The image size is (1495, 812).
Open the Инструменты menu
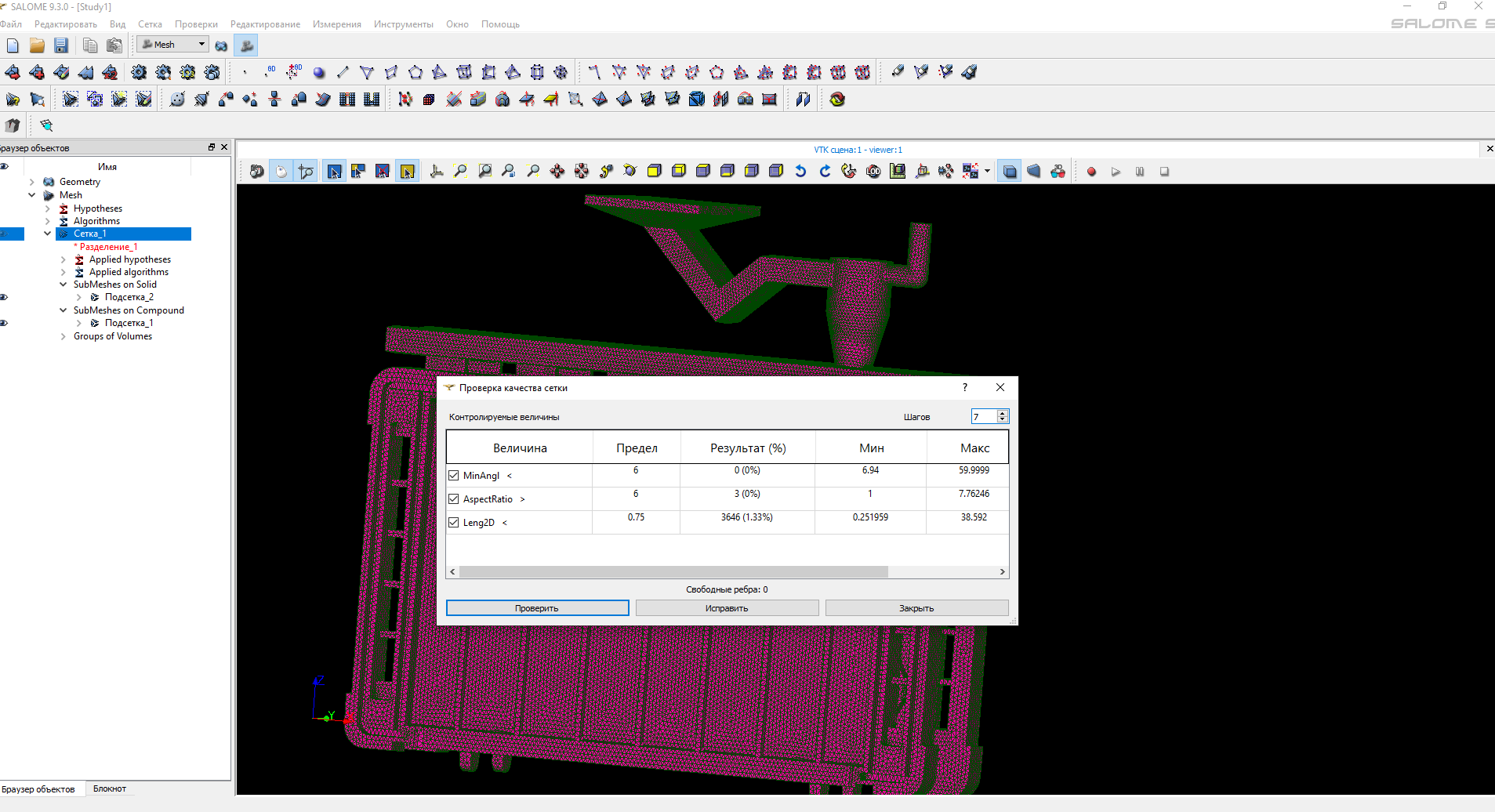tap(403, 24)
